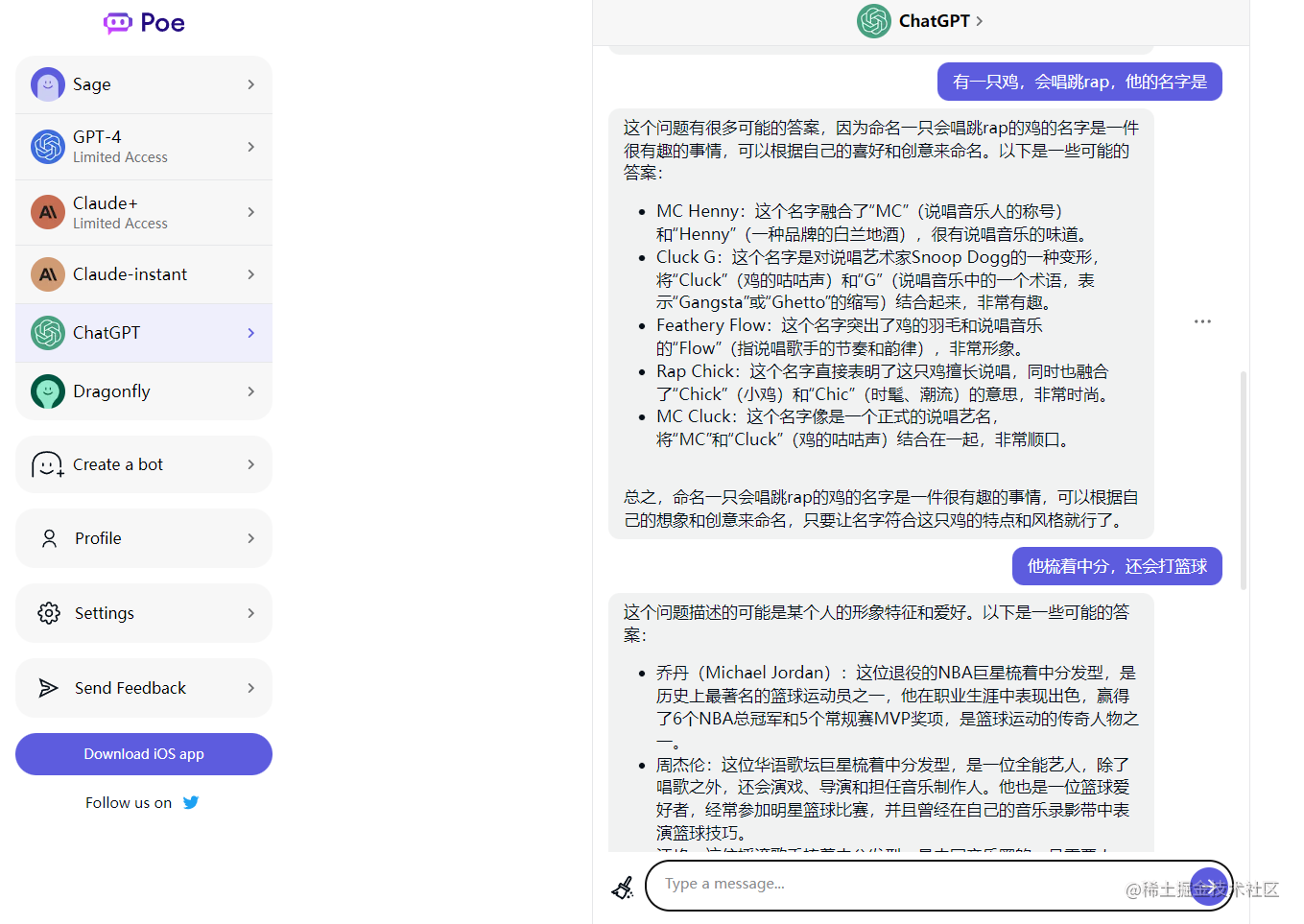Click the Feathery Flow bullet text

coord(849,337)
